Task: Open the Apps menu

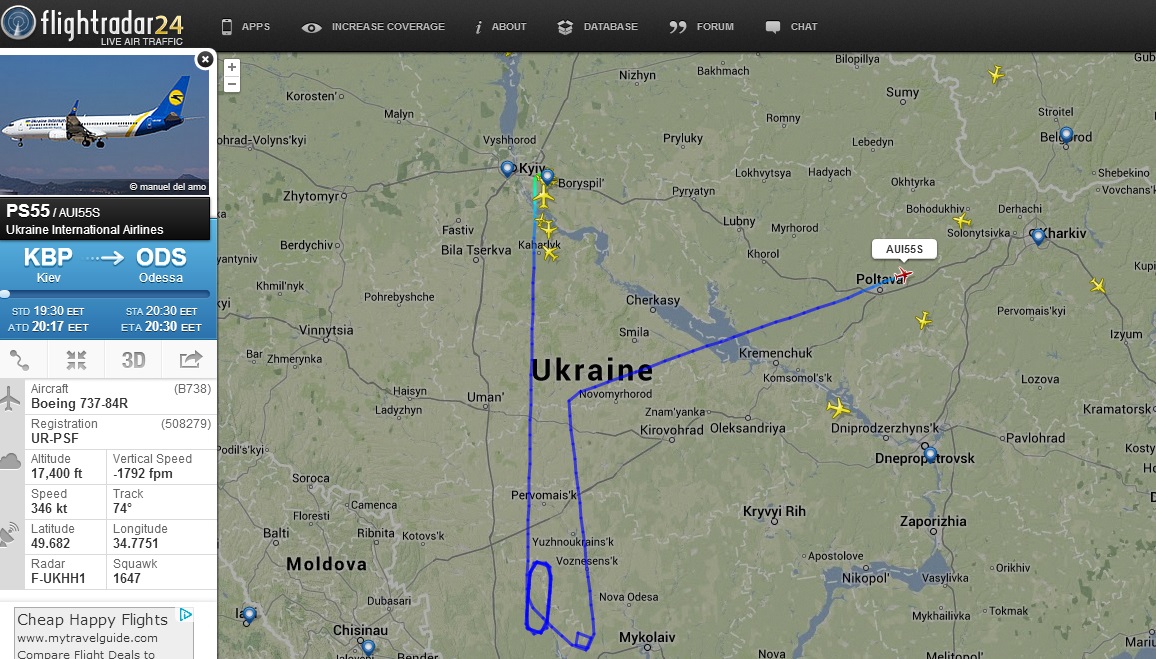Action: pyautogui.click(x=246, y=27)
